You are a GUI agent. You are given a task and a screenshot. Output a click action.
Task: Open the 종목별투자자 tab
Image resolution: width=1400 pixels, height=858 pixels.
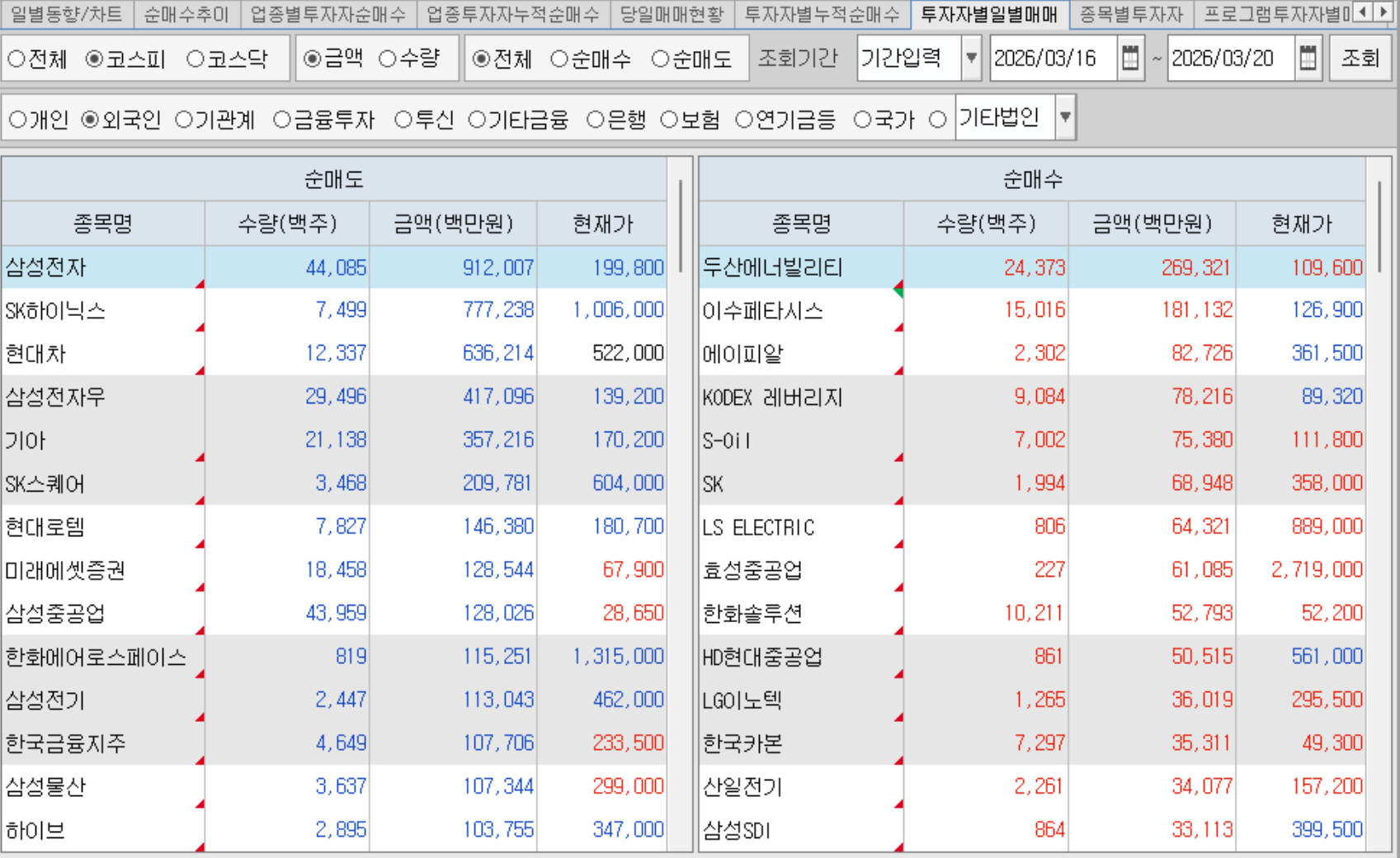point(1130,14)
